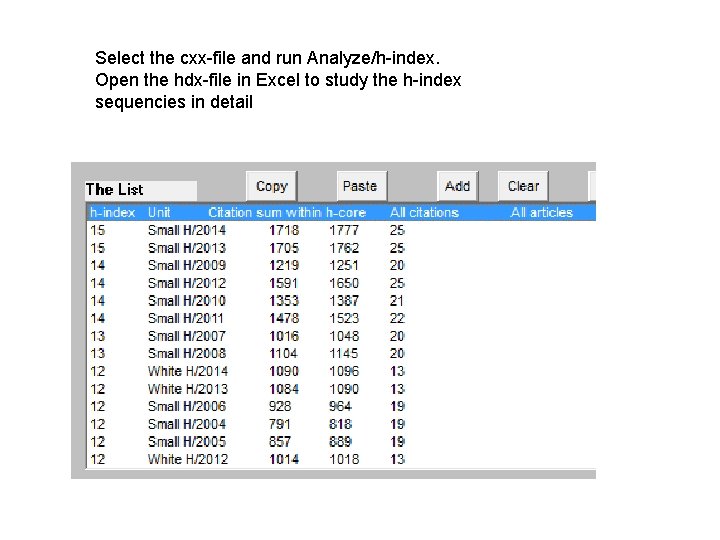Select the row Small H/2009
720x540 pixels.
[341, 265]
